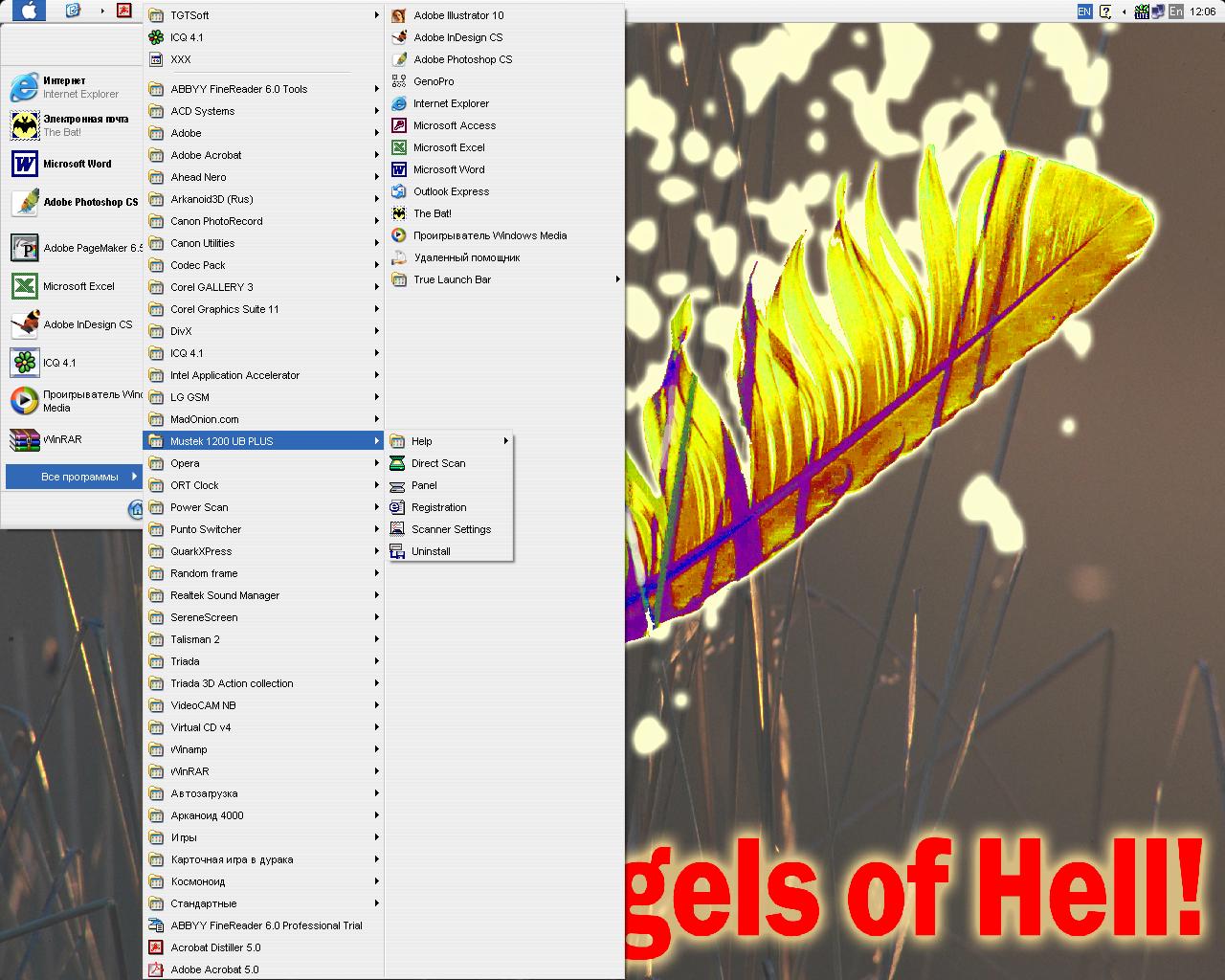Launch pinned Adobe InDesign CS in start menu
This screenshot has width=1225, height=980.
coord(73,324)
